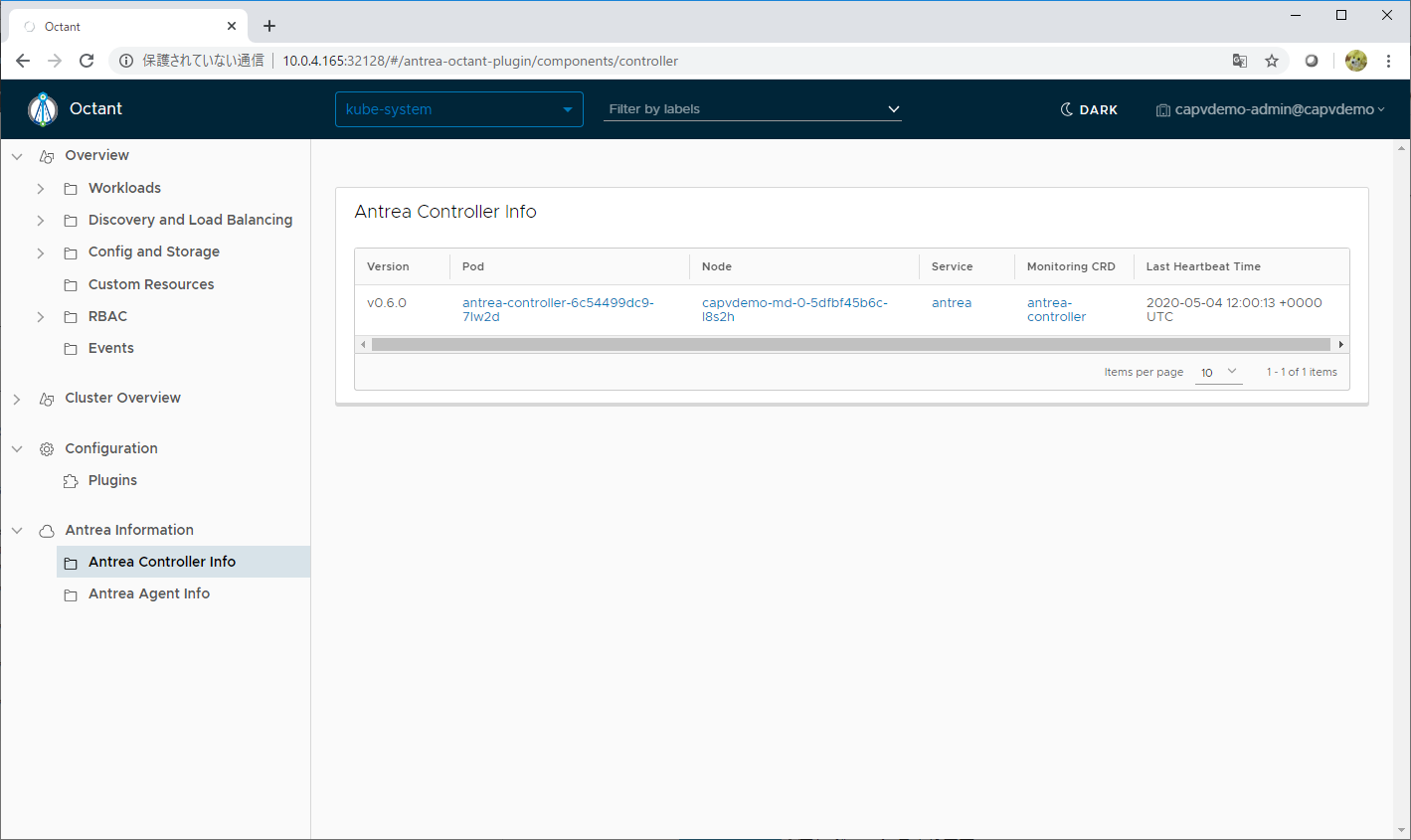This screenshot has height=840, width=1411.
Task: Toggle the DARK theme mode
Action: pyautogui.click(x=1089, y=109)
